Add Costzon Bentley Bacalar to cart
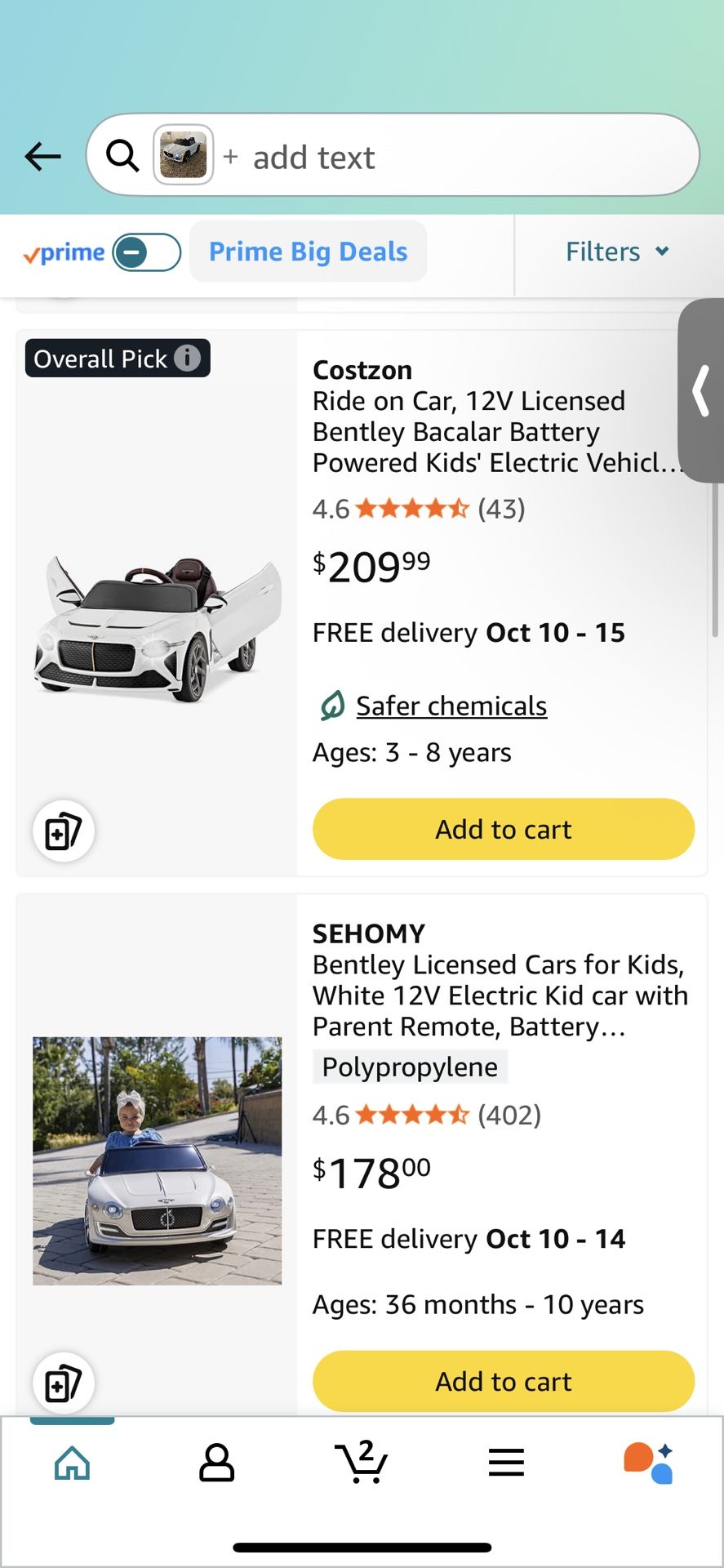Viewport: 724px width, 1568px height. [503, 829]
